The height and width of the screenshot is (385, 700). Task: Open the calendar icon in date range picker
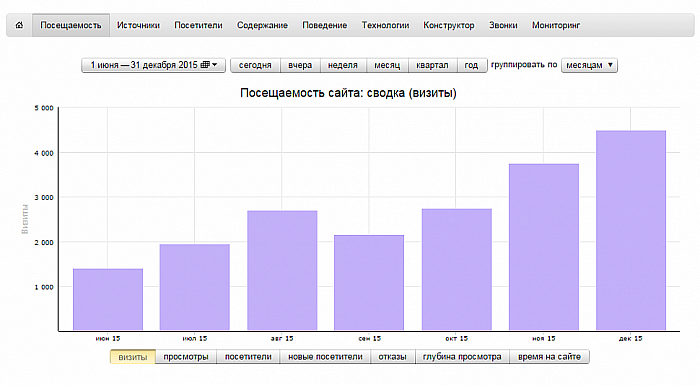point(205,65)
